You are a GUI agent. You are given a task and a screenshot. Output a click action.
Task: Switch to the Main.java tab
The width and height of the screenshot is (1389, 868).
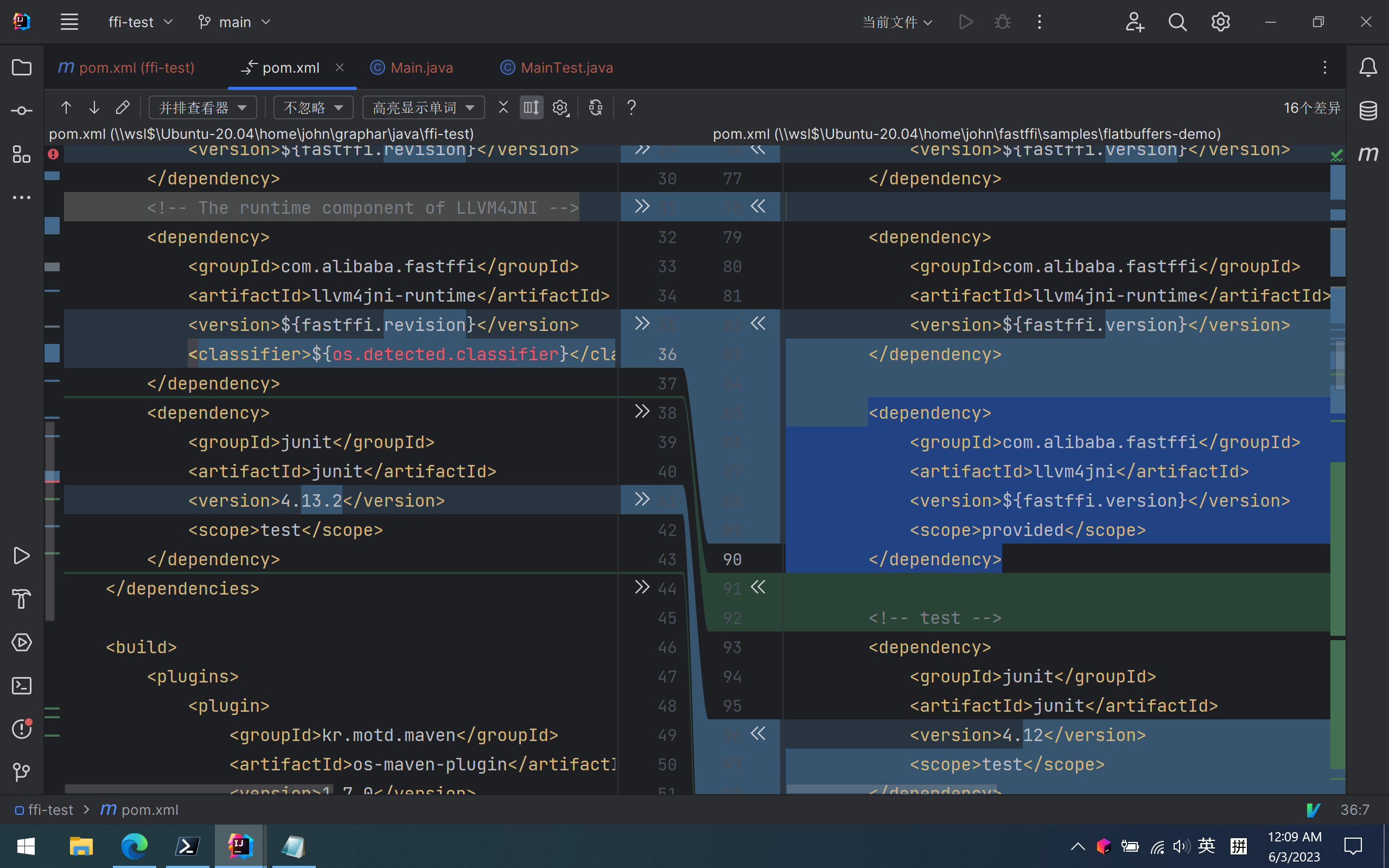coord(422,67)
